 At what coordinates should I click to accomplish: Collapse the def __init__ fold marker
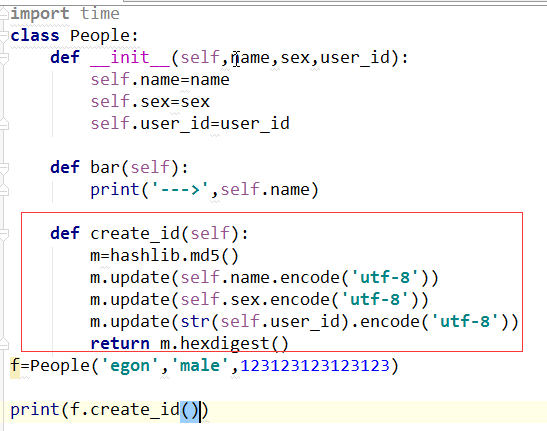click(x=3, y=58)
